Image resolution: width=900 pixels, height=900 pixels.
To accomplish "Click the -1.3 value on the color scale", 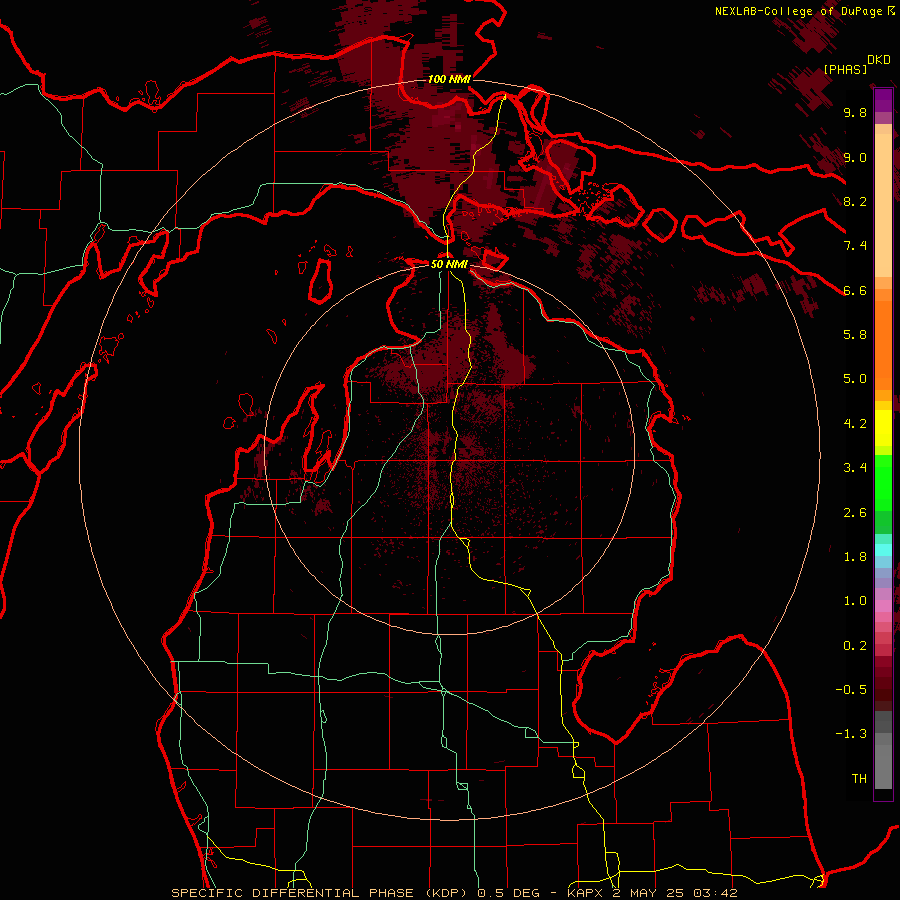I will pyautogui.click(x=851, y=734).
